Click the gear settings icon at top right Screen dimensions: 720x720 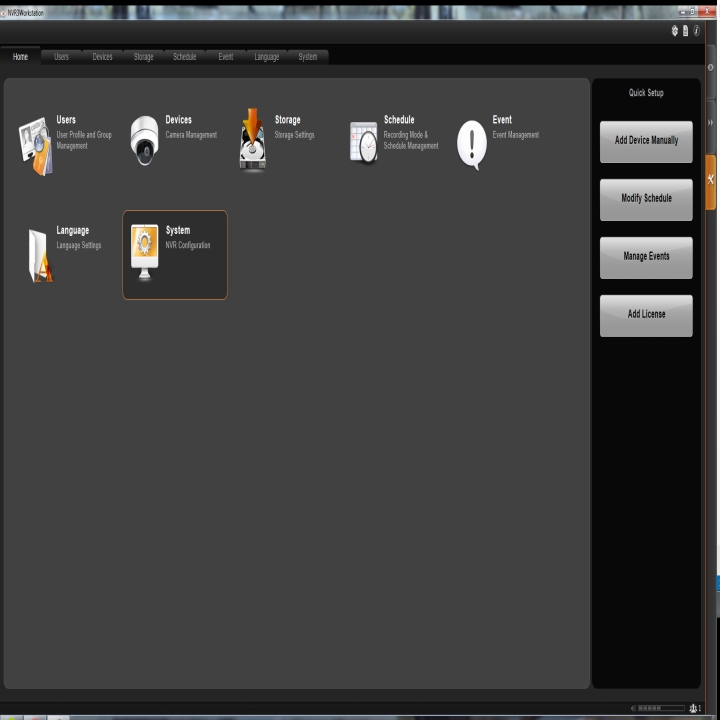coord(675,31)
